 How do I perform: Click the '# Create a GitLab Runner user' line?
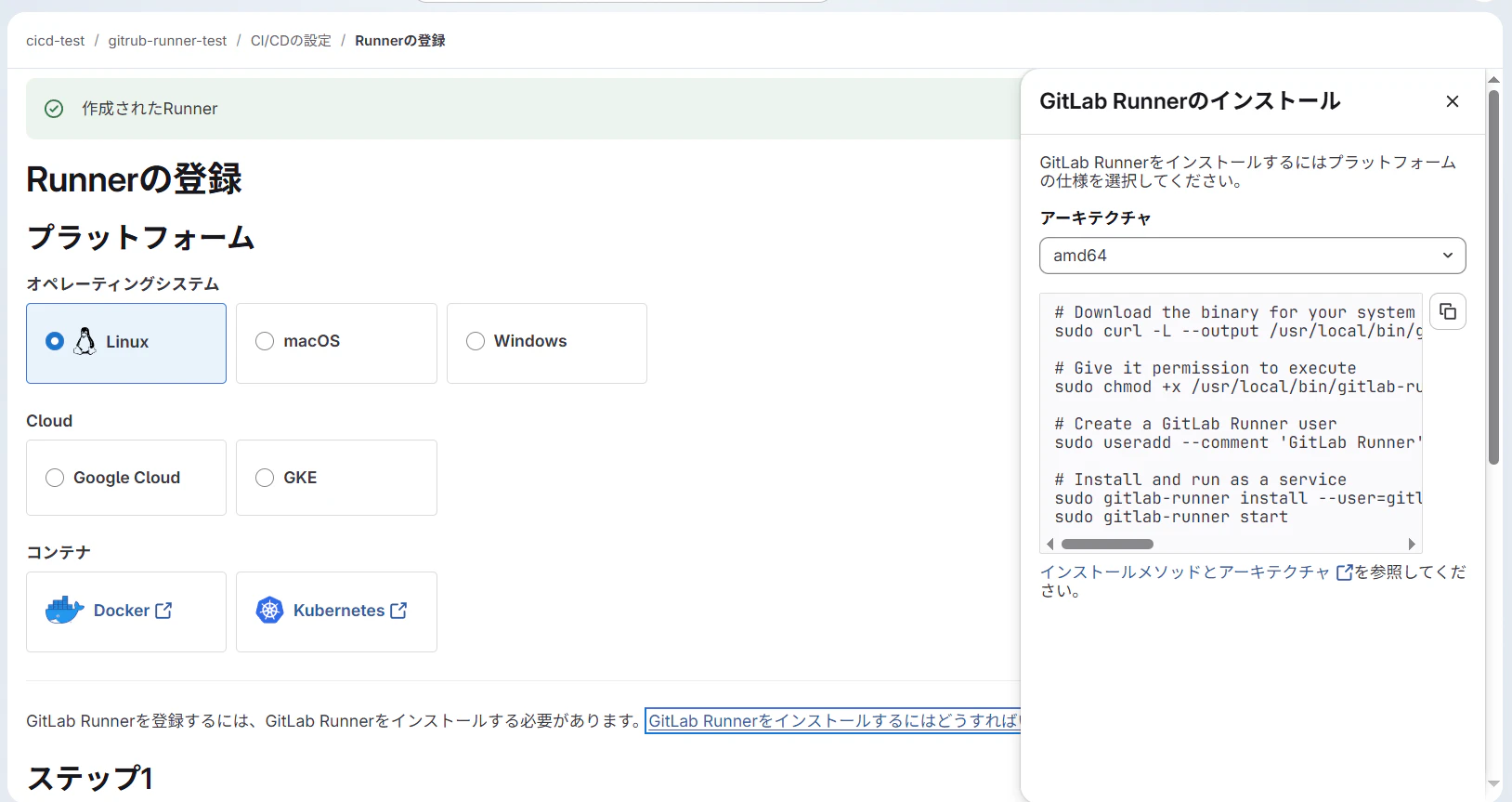click(1195, 424)
